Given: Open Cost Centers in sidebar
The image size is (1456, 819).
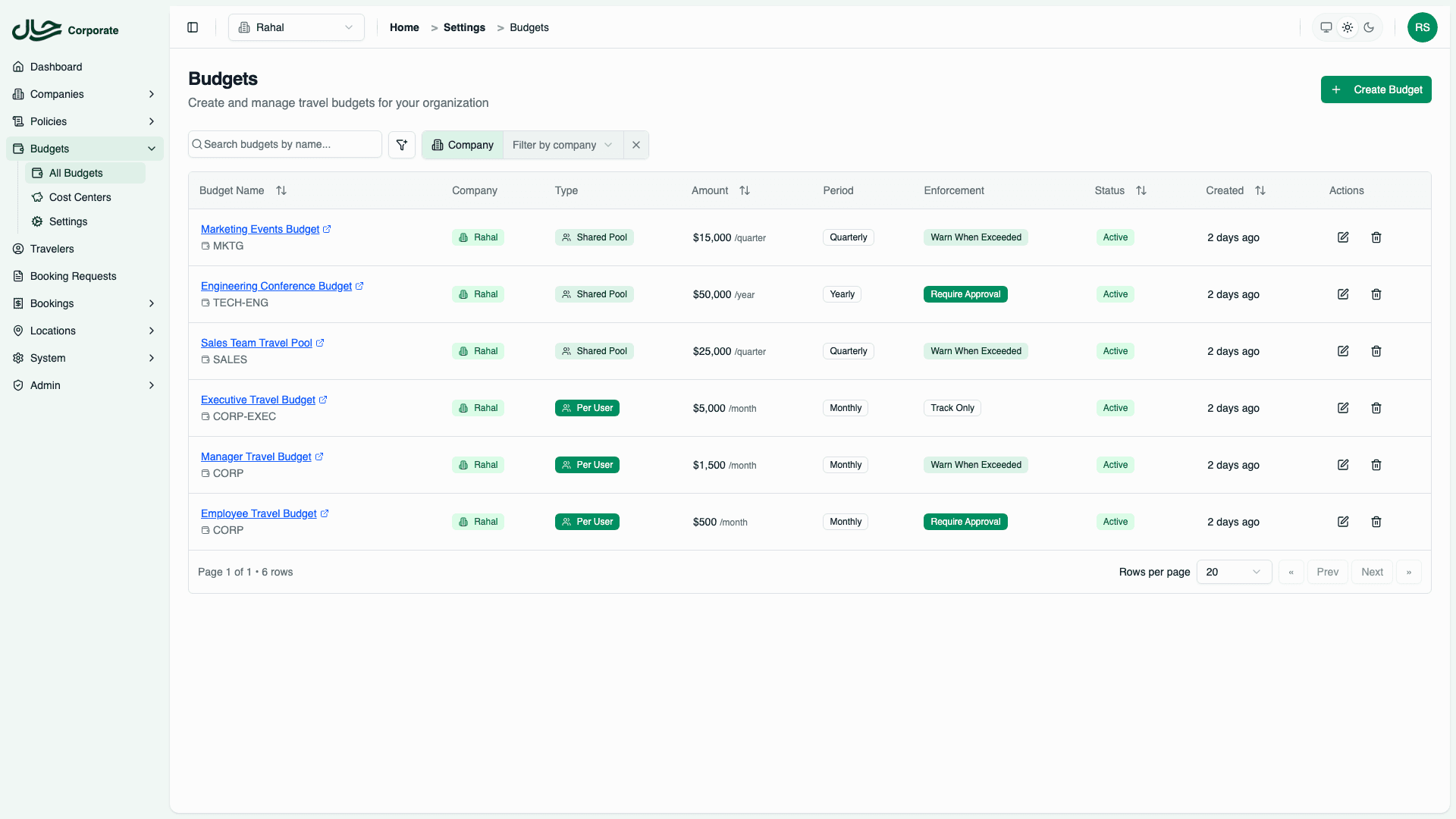Looking at the screenshot, I should tap(80, 197).
